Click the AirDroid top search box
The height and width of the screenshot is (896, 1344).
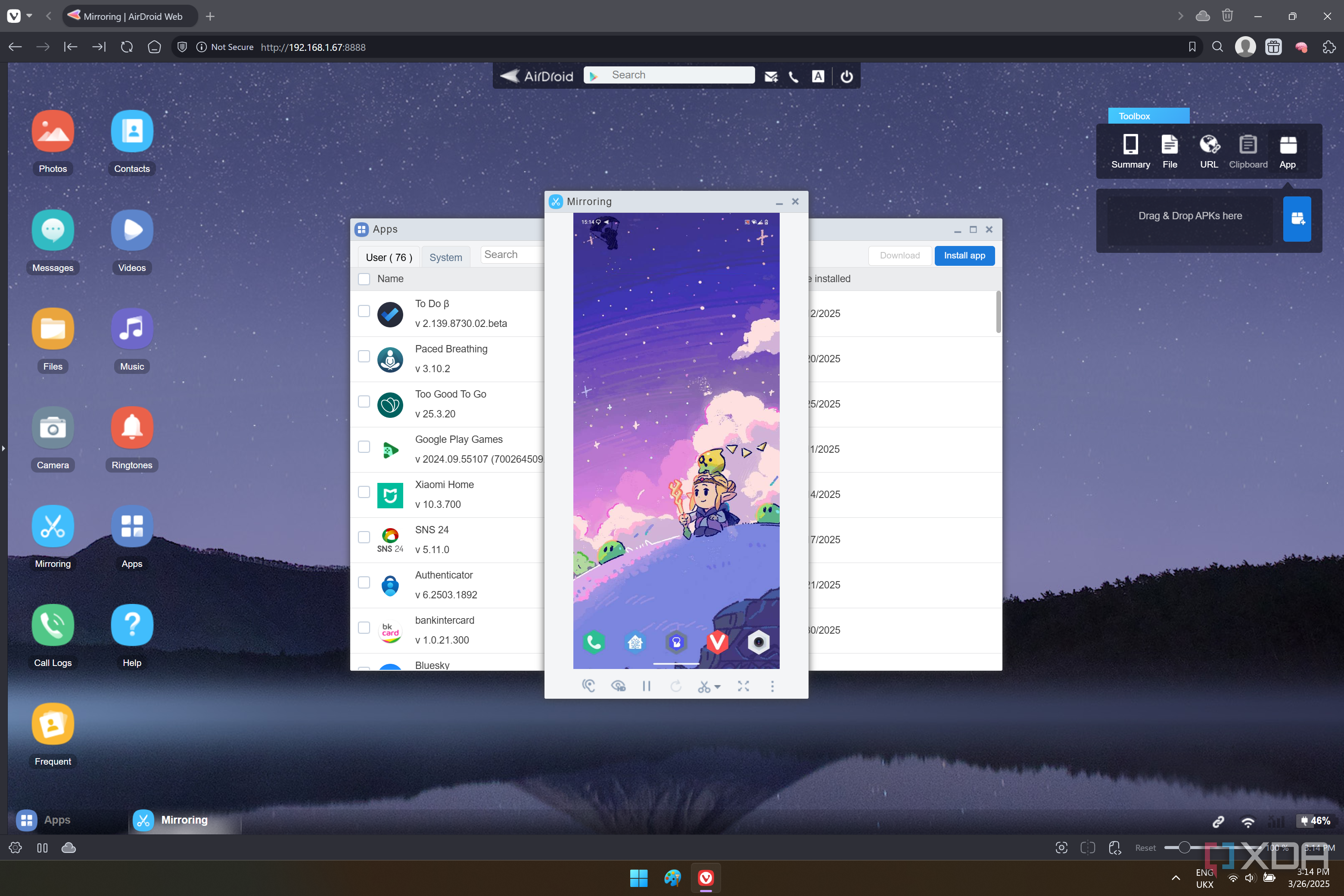tap(669, 75)
